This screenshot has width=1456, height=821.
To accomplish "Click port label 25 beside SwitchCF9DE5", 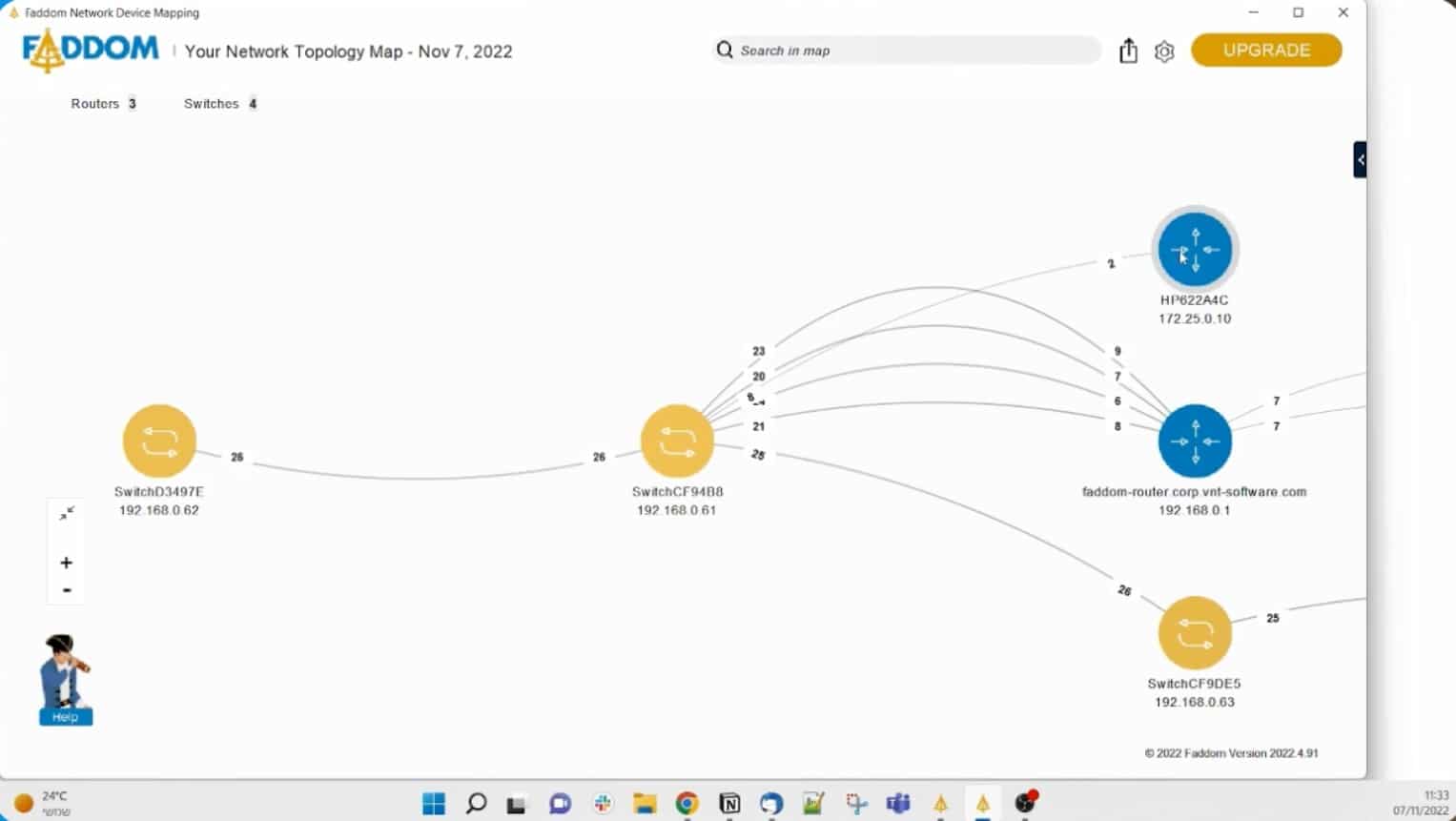I will [1273, 618].
